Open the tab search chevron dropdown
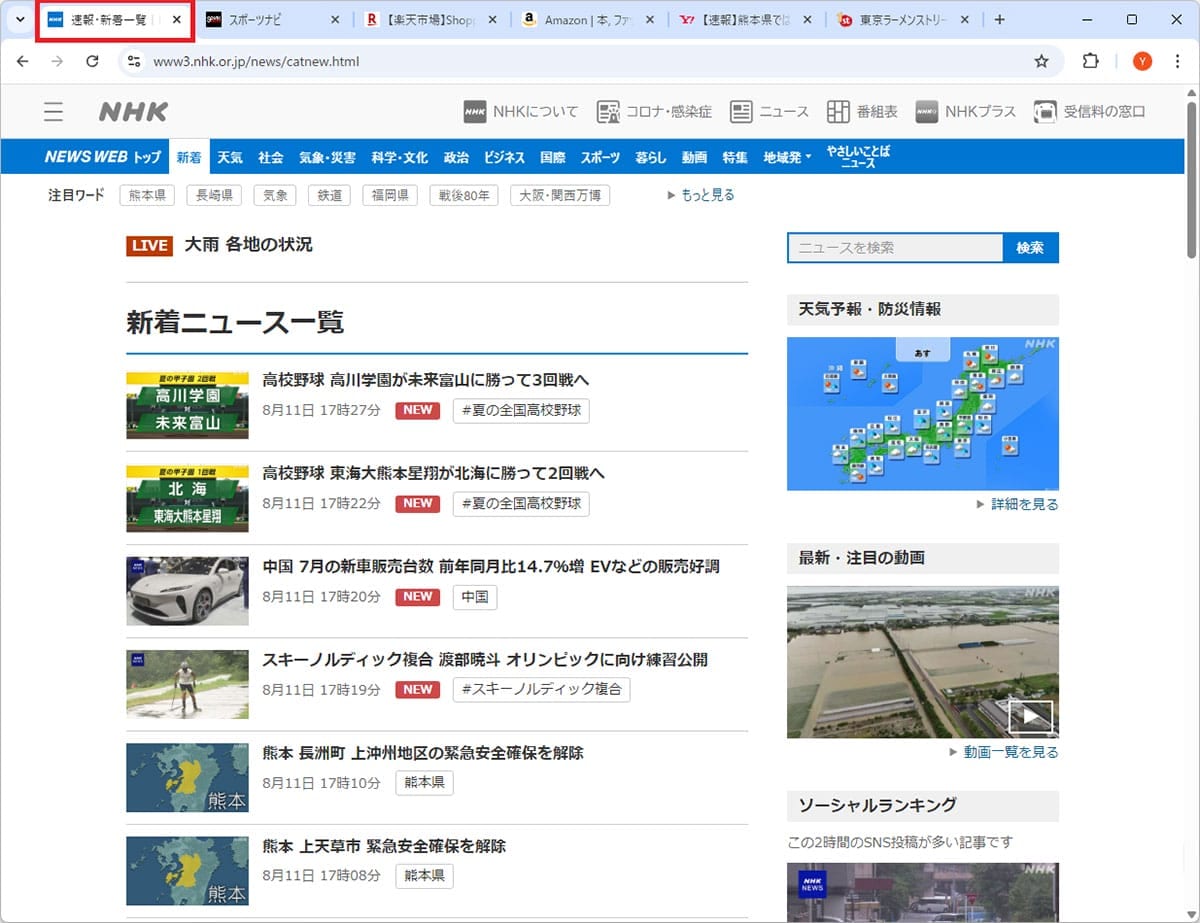 click(x=19, y=19)
